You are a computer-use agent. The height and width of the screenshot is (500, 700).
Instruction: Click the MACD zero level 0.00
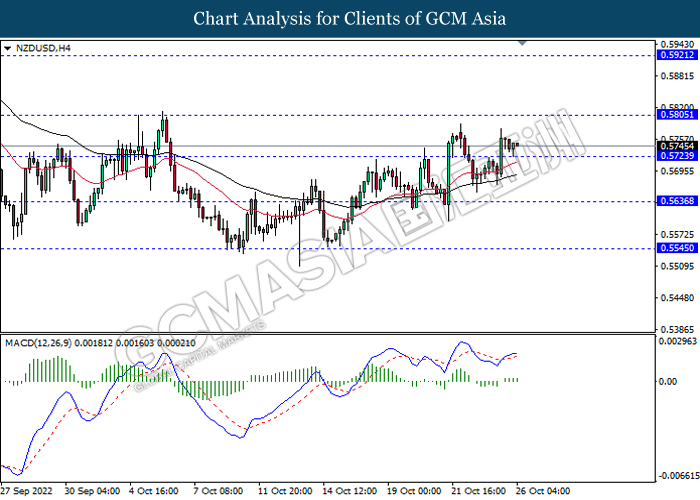tap(668, 382)
